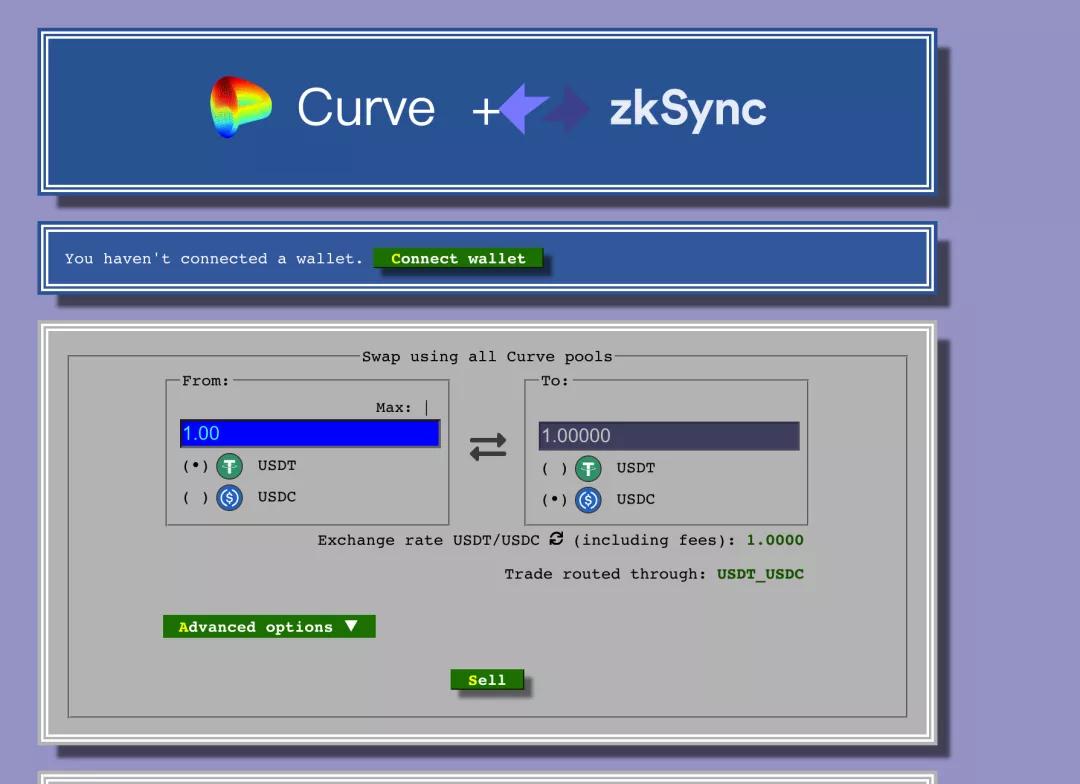
Task: Click the swap direction arrows icon
Action: point(488,448)
